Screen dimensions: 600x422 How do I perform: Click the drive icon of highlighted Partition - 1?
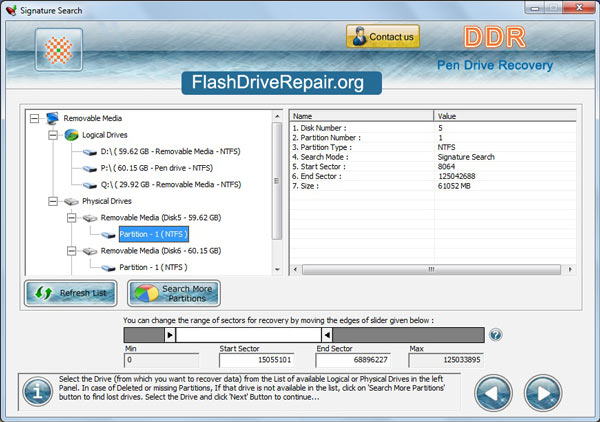108,235
